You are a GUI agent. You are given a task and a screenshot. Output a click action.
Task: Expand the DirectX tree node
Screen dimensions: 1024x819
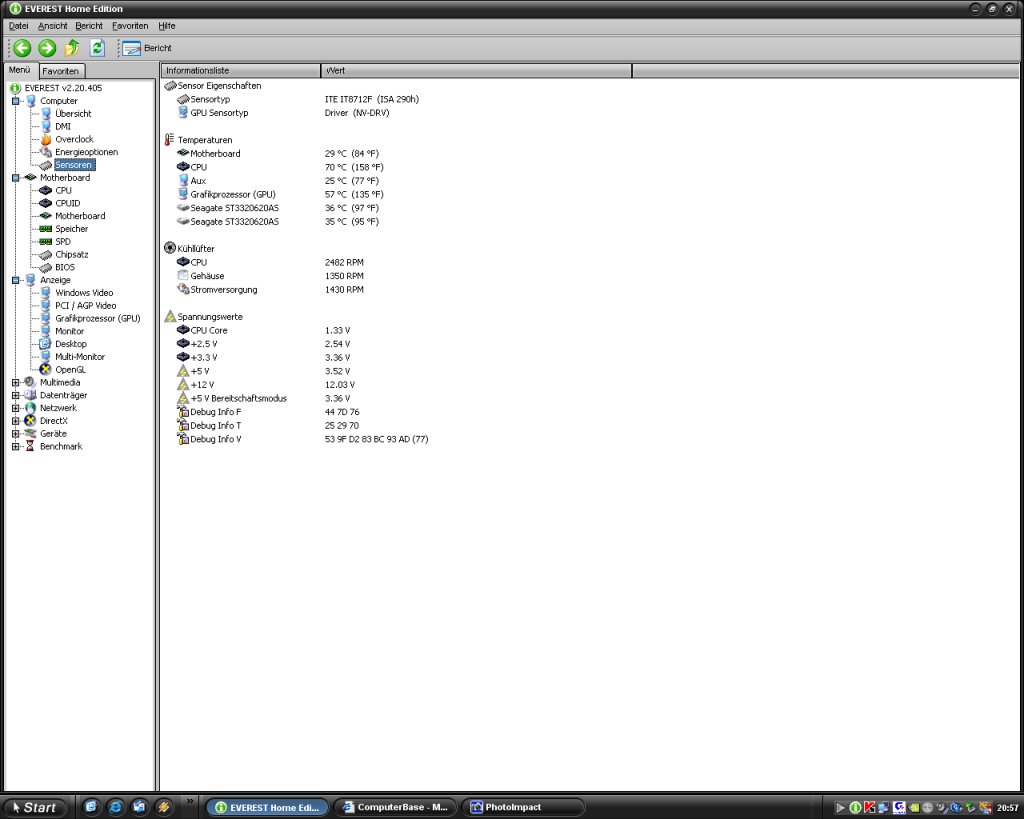coord(16,421)
